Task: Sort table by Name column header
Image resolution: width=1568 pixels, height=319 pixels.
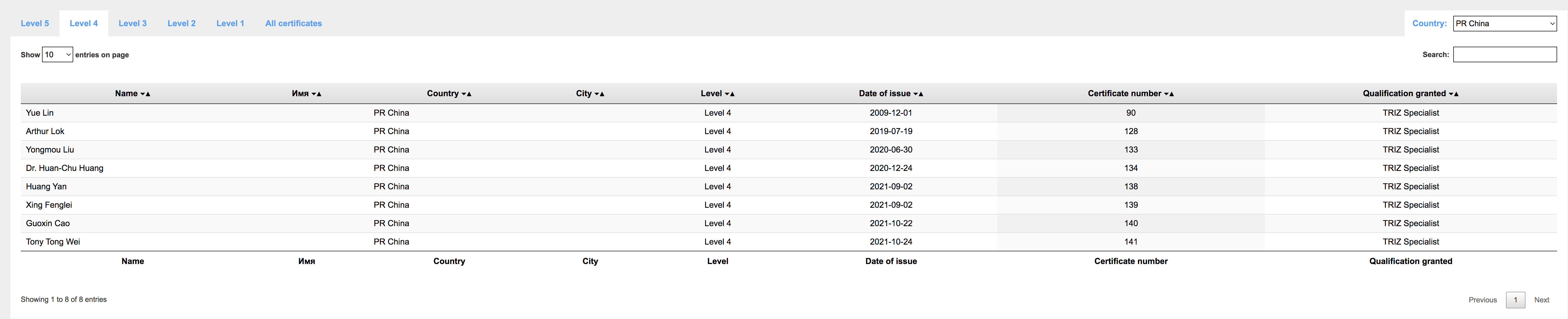Action: coord(133,94)
